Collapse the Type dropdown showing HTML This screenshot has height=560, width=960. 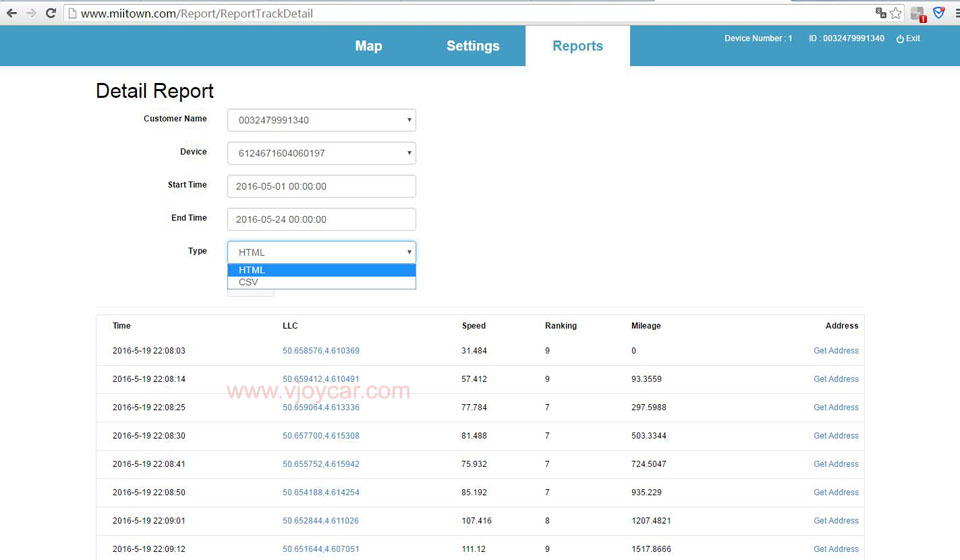(321, 252)
